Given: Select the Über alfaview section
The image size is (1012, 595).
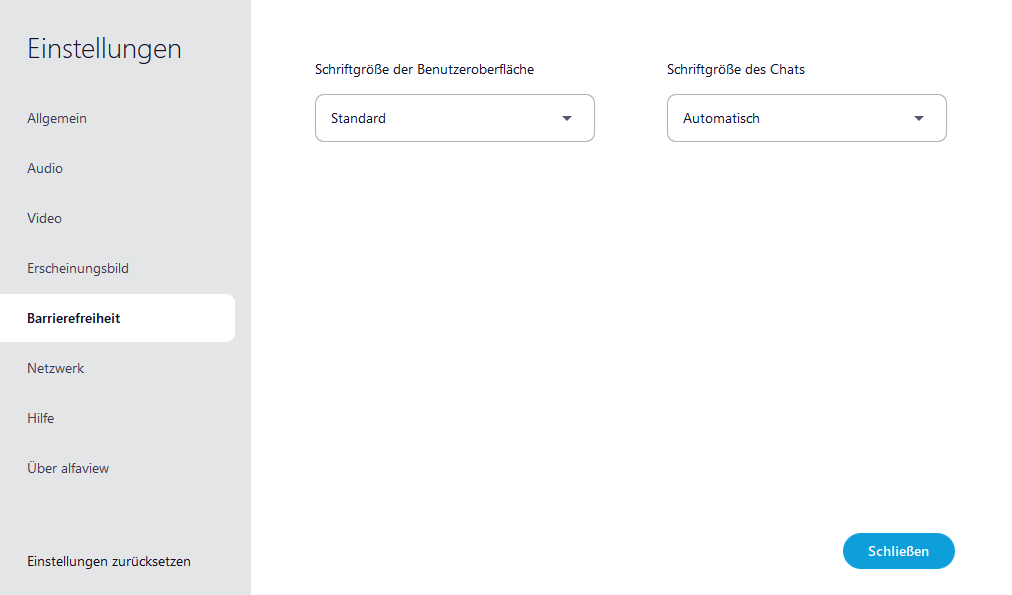Looking at the screenshot, I should click(68, 468).
